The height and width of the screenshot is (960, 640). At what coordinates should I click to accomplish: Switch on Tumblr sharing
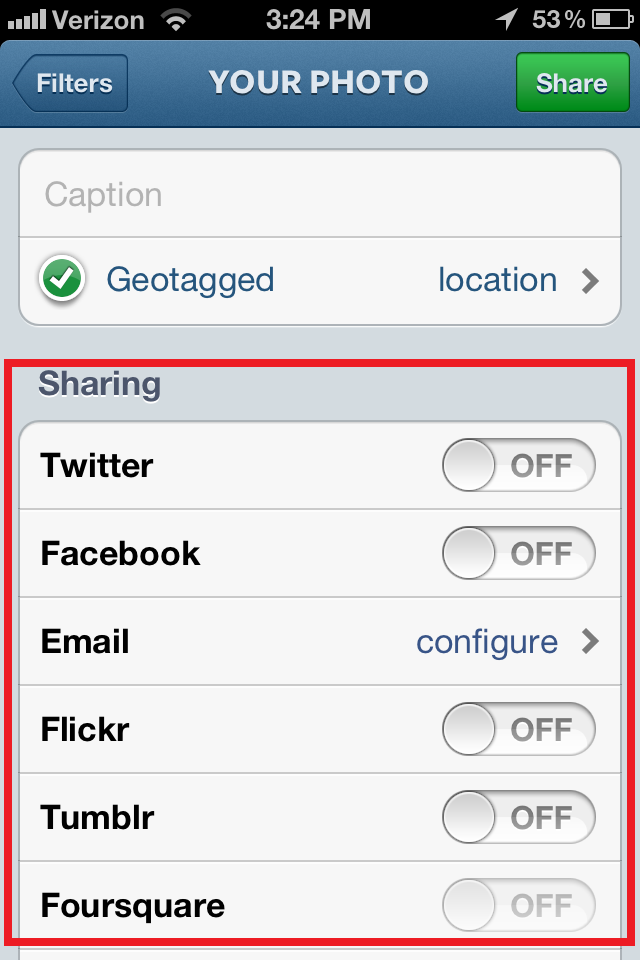[x=519, y=817]
